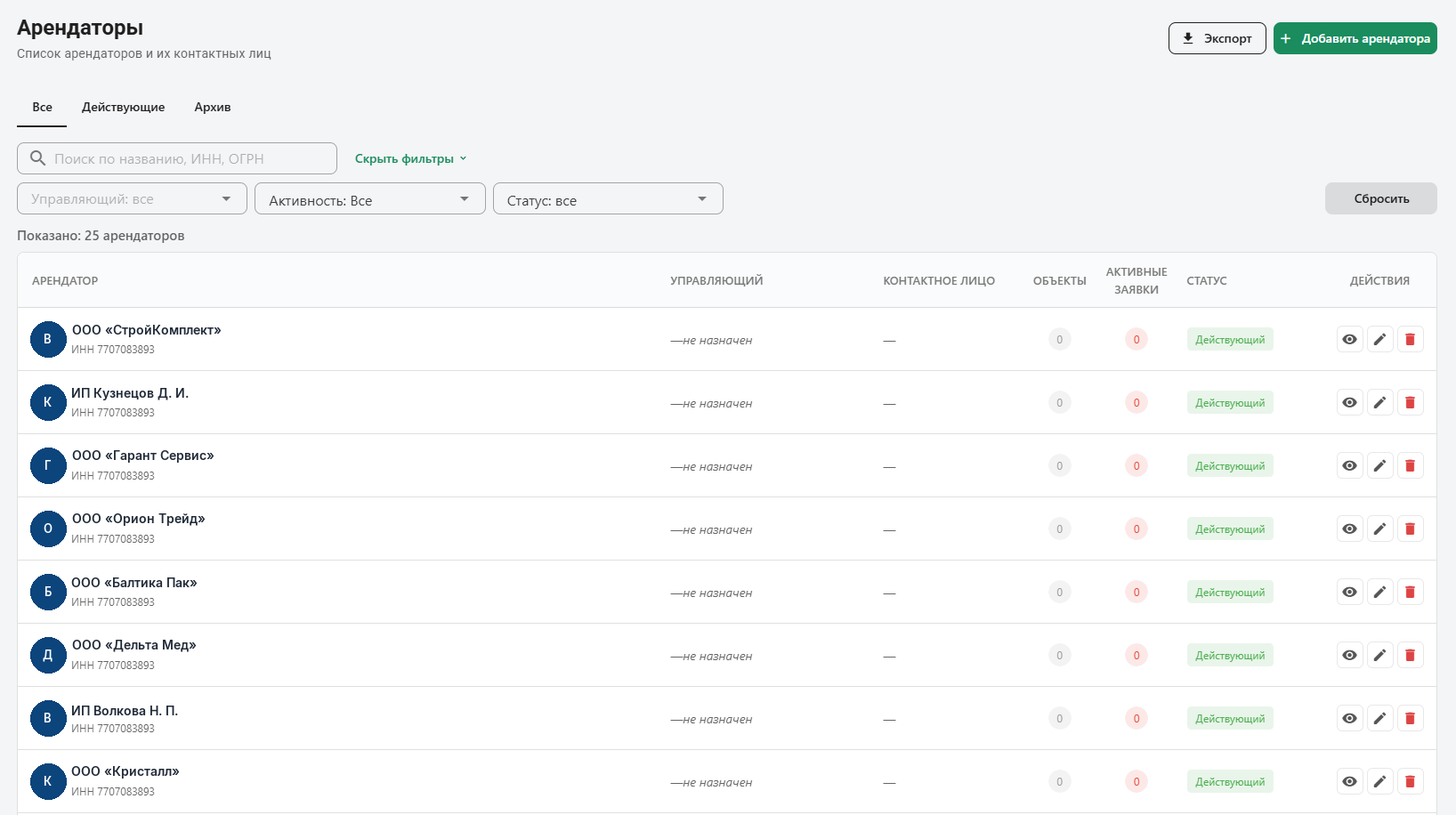View details of ООО «Гарант Сервис»
Screen dimensions: 1456x815
point(1349,465)
